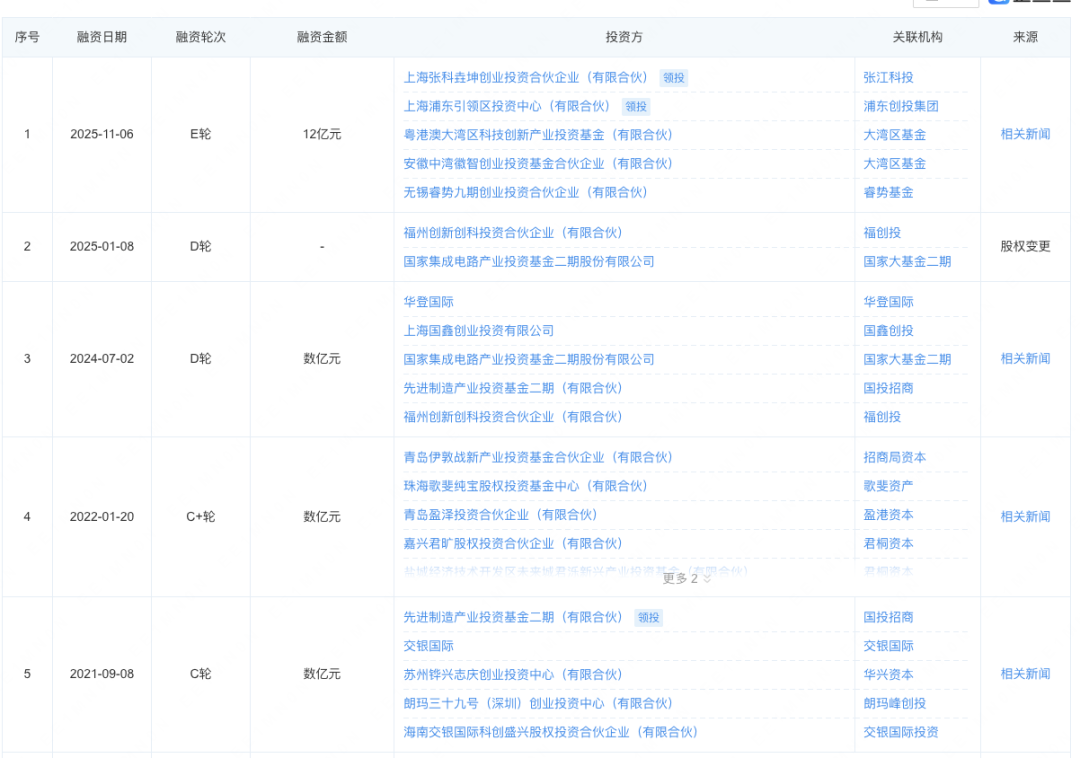Open 国投招商 in the 2021-09-08 row
Image resolution: width=1080 pixels, height=758 pixels.
pyautogui.click(x=889, y=618)
